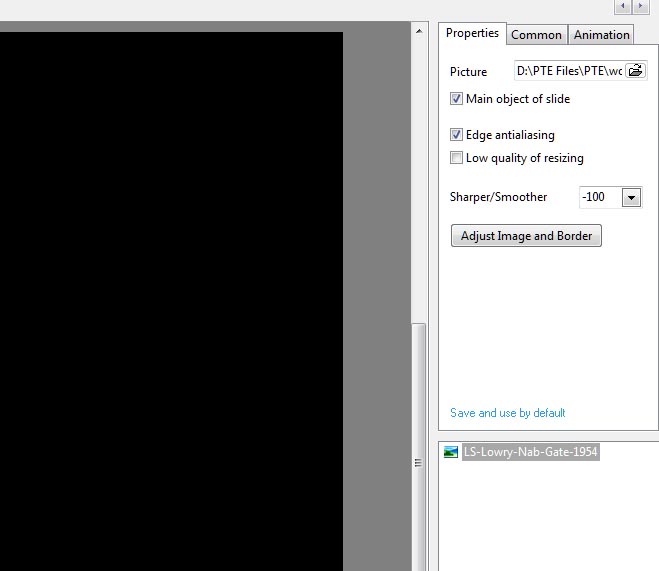
Task: Expand the Sharper/Smoother dropdown arrow
Action: (631, 198)
